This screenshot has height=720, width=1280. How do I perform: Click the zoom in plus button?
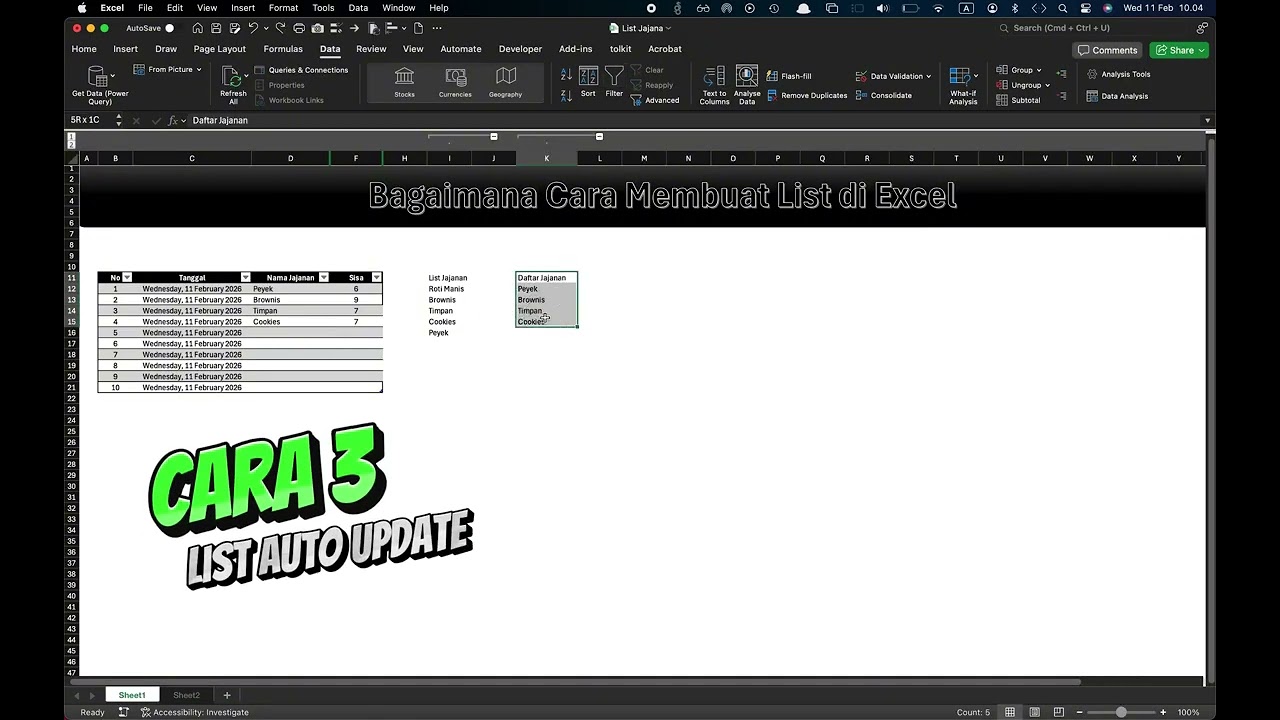point(1163,712)
